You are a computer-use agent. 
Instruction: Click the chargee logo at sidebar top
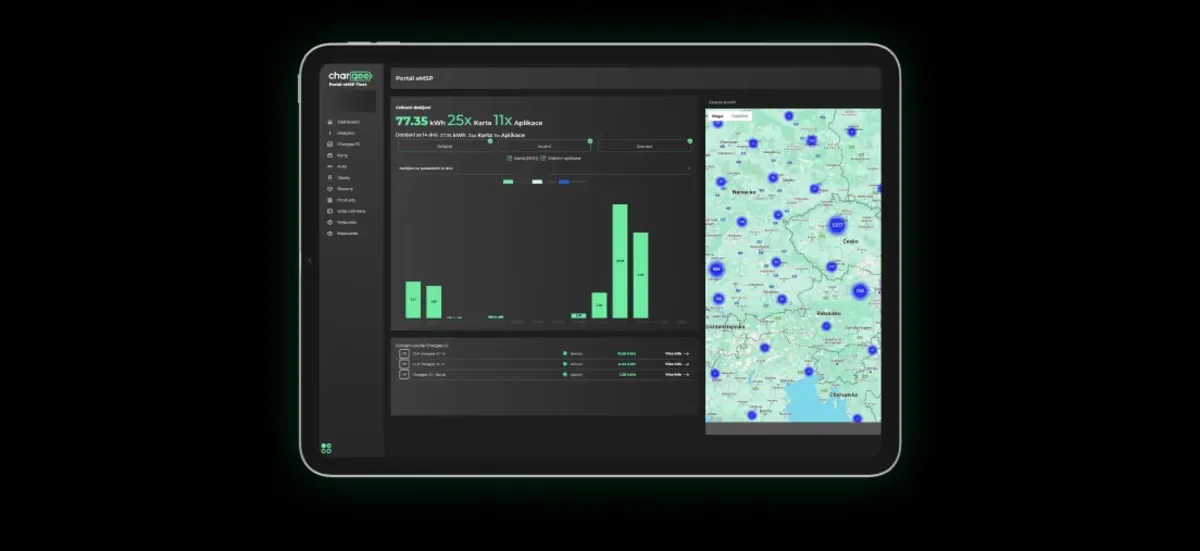click(350, 76)
